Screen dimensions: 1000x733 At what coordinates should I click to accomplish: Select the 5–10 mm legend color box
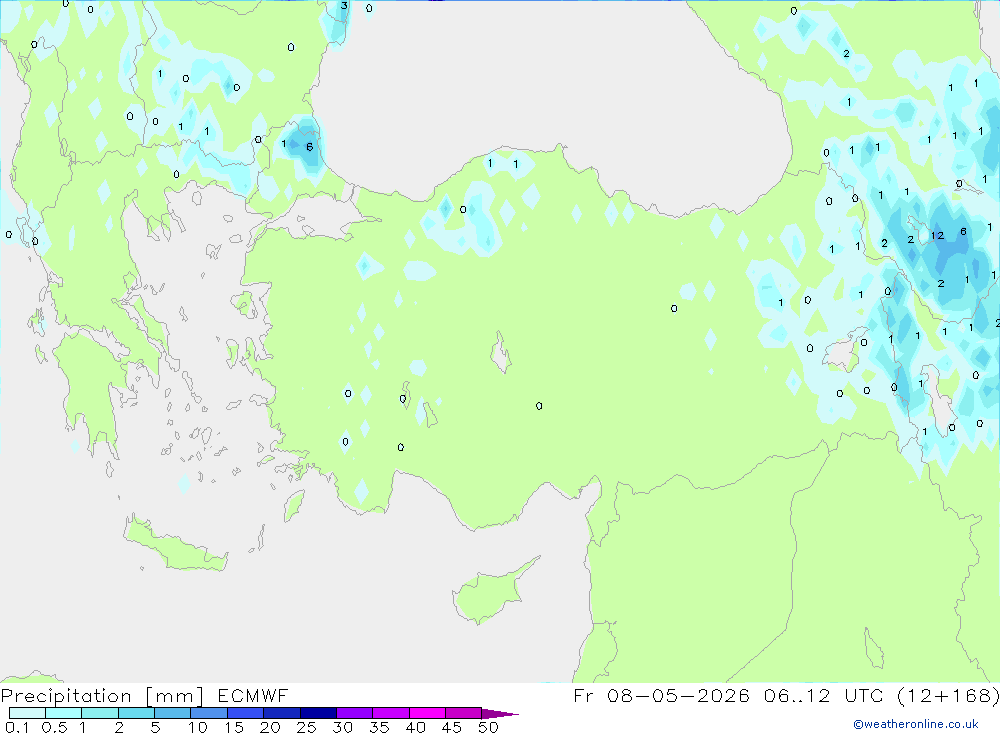click(173, 713)
